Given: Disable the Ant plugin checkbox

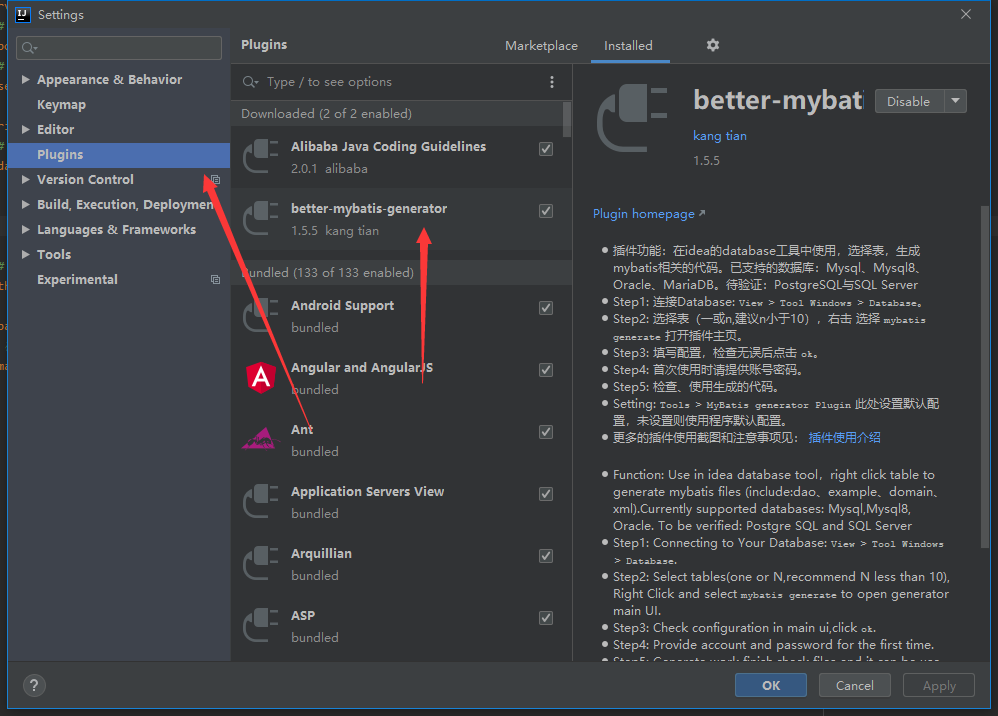Looking at the screenshot, I should click(546, 432).
